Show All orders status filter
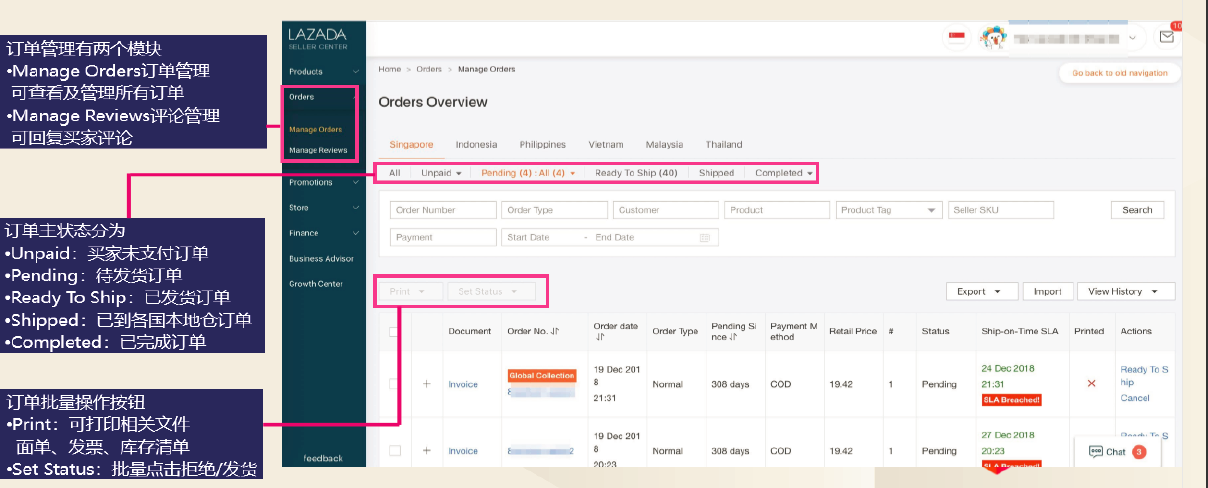Viewport: 1208px width, 488px height. click(x=395, y=173)
